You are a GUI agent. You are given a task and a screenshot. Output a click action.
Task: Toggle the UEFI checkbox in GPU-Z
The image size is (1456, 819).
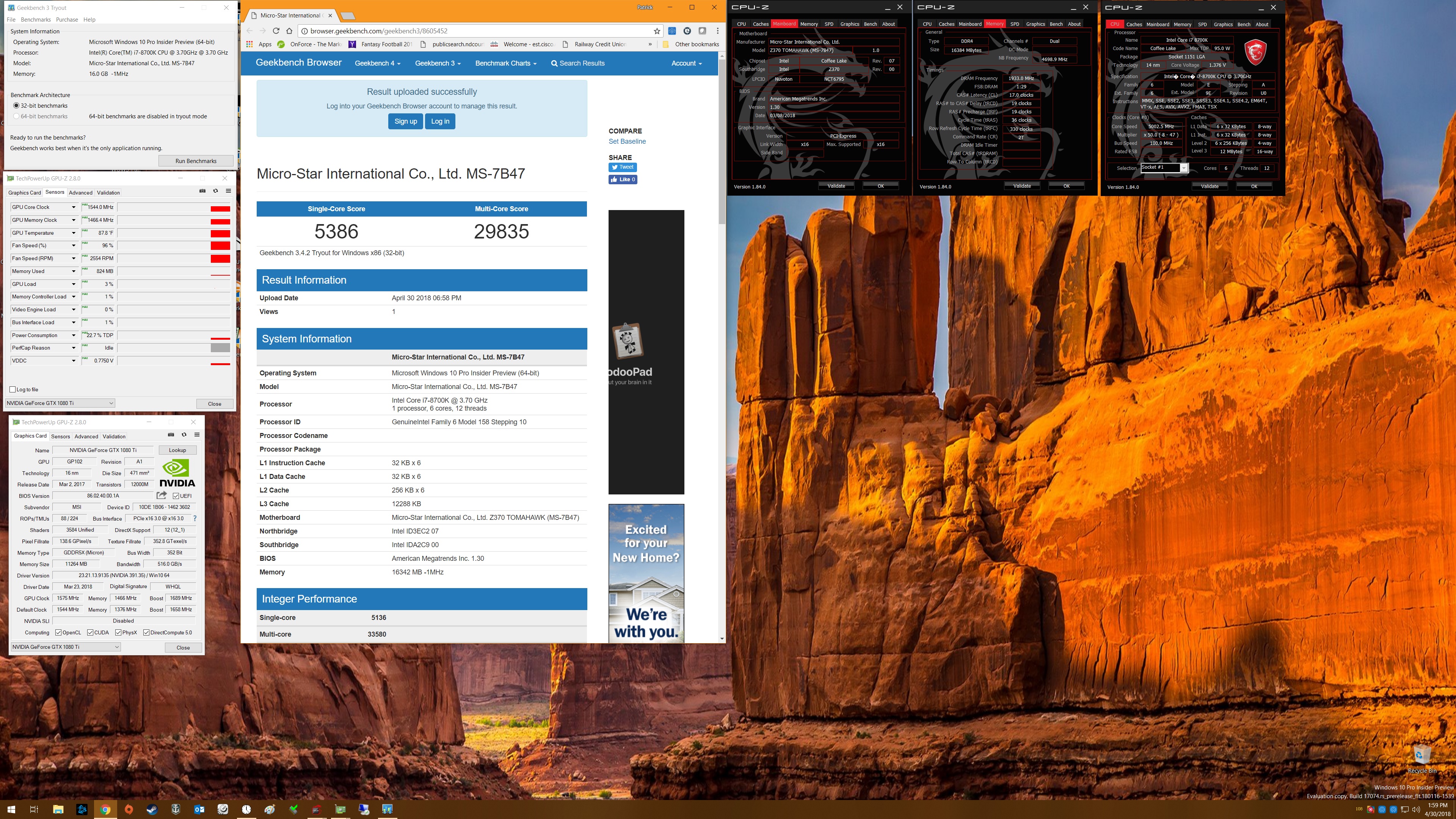[x=176, y=496]
